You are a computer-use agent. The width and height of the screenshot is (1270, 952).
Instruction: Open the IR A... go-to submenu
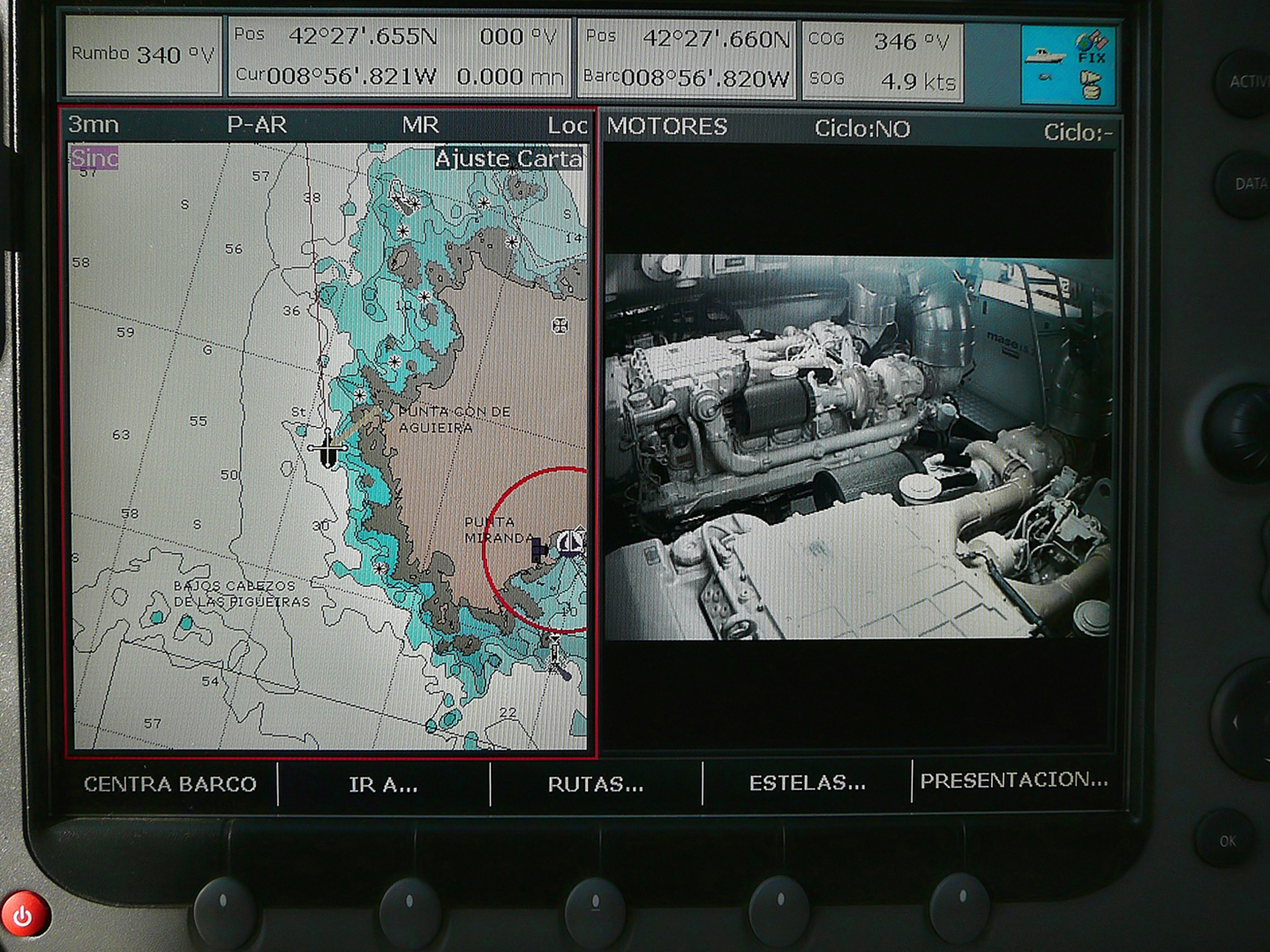point(383,784)
